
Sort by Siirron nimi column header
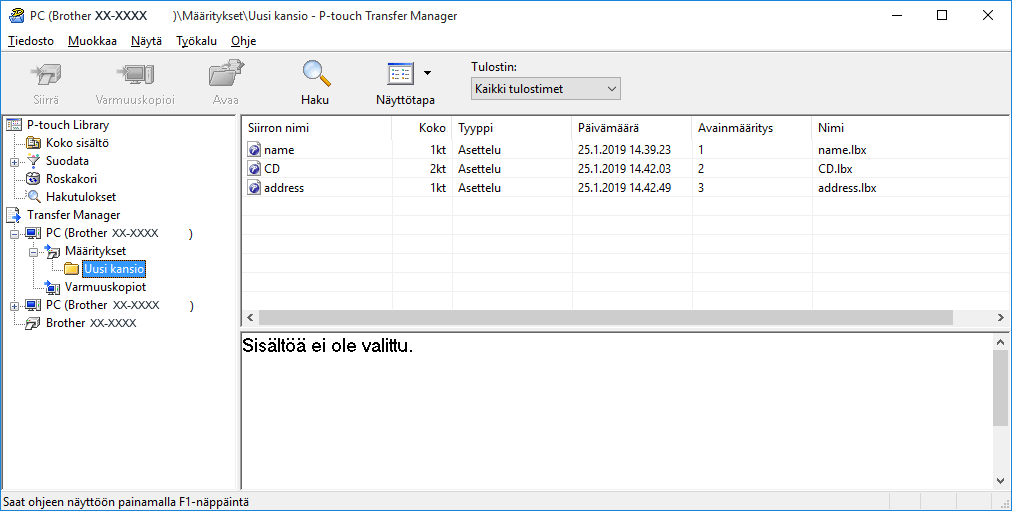pyautogui.click(x=316, y=128)
